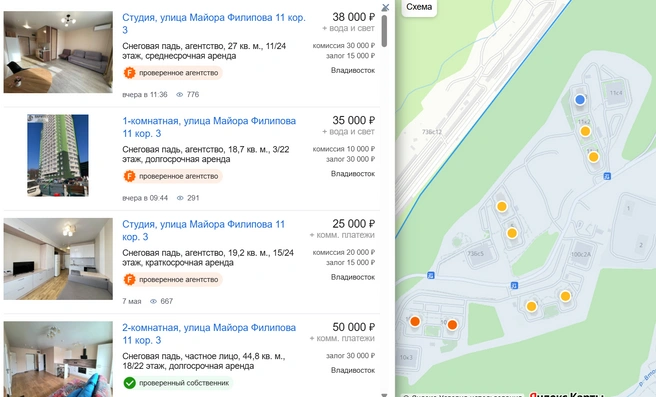Select the yellow marker on building 11к2
Image resolution: width=656 pixels, height=397 pixels.
(585, 131)
